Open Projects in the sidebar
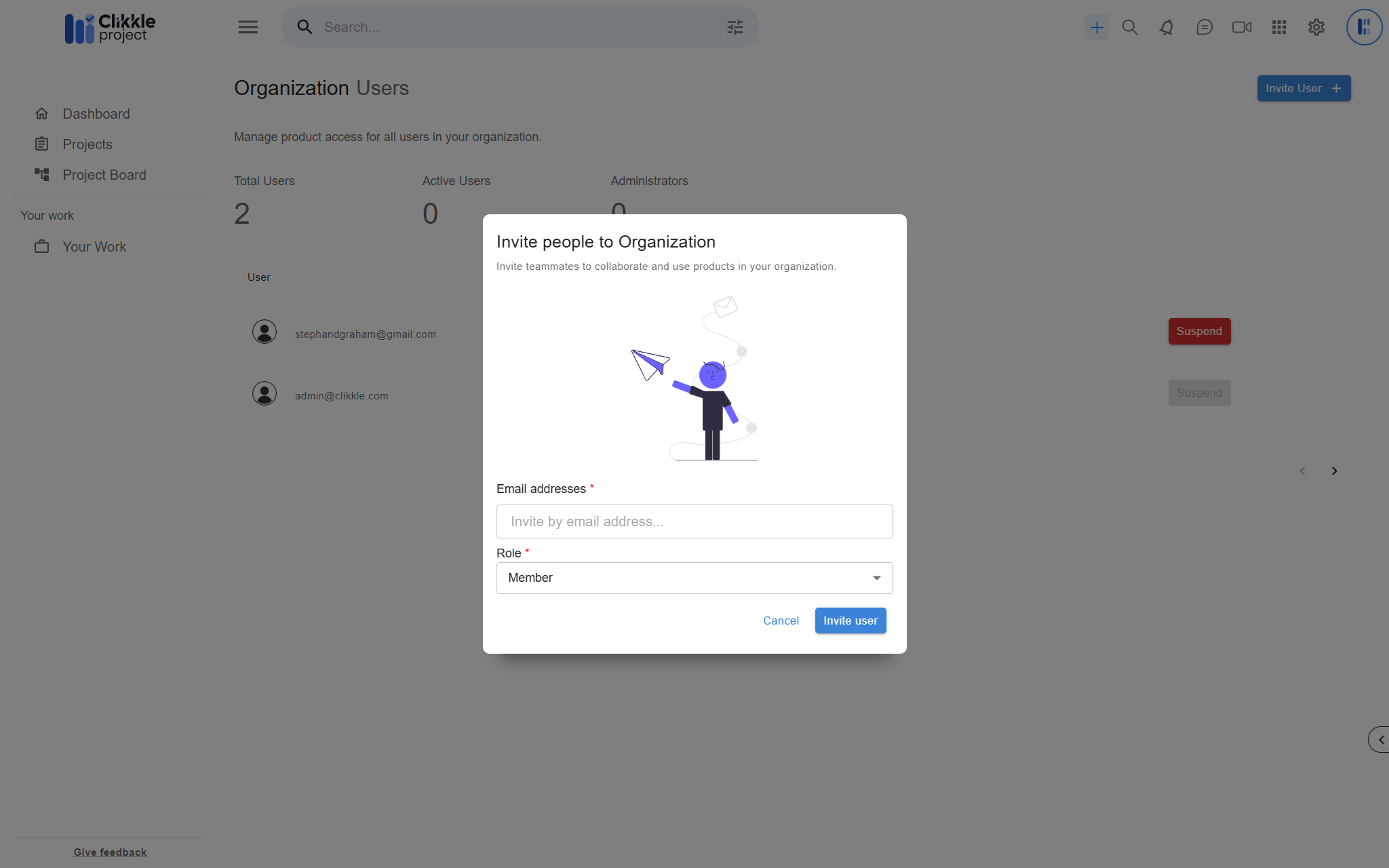The image size is (1389, 868). [x=87, y=144]
